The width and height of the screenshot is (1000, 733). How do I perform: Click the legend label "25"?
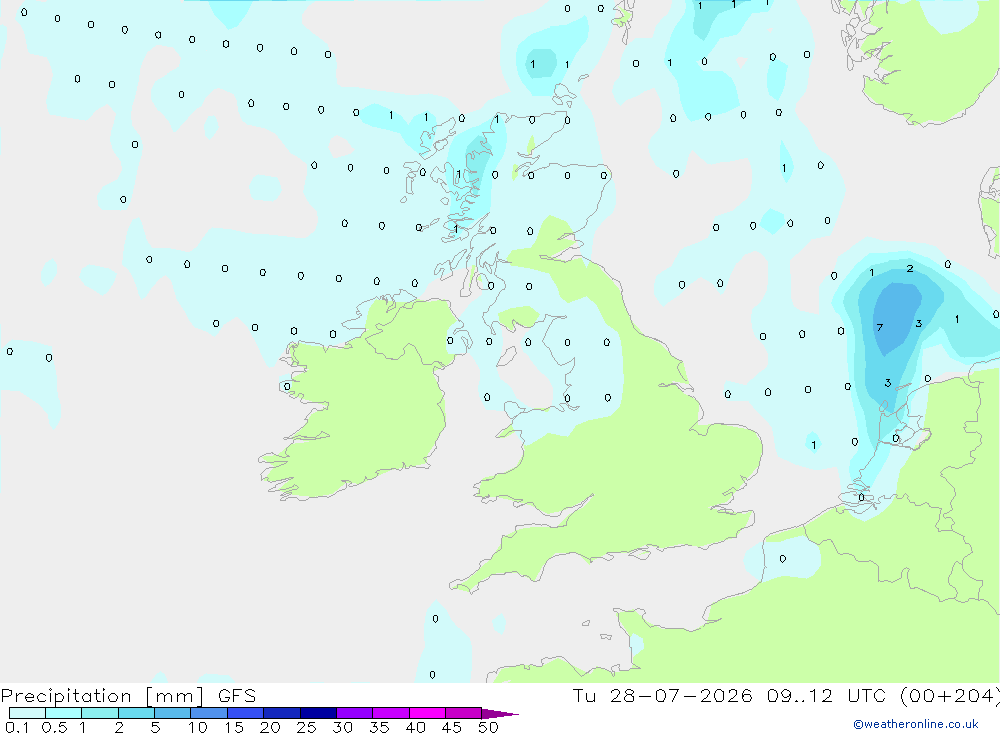tap(307, 727)
